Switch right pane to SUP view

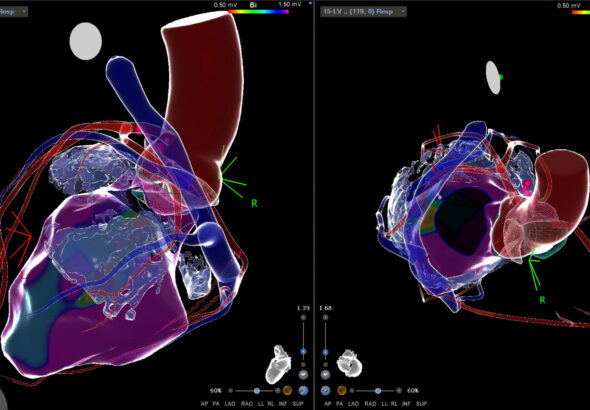[421, 404]
